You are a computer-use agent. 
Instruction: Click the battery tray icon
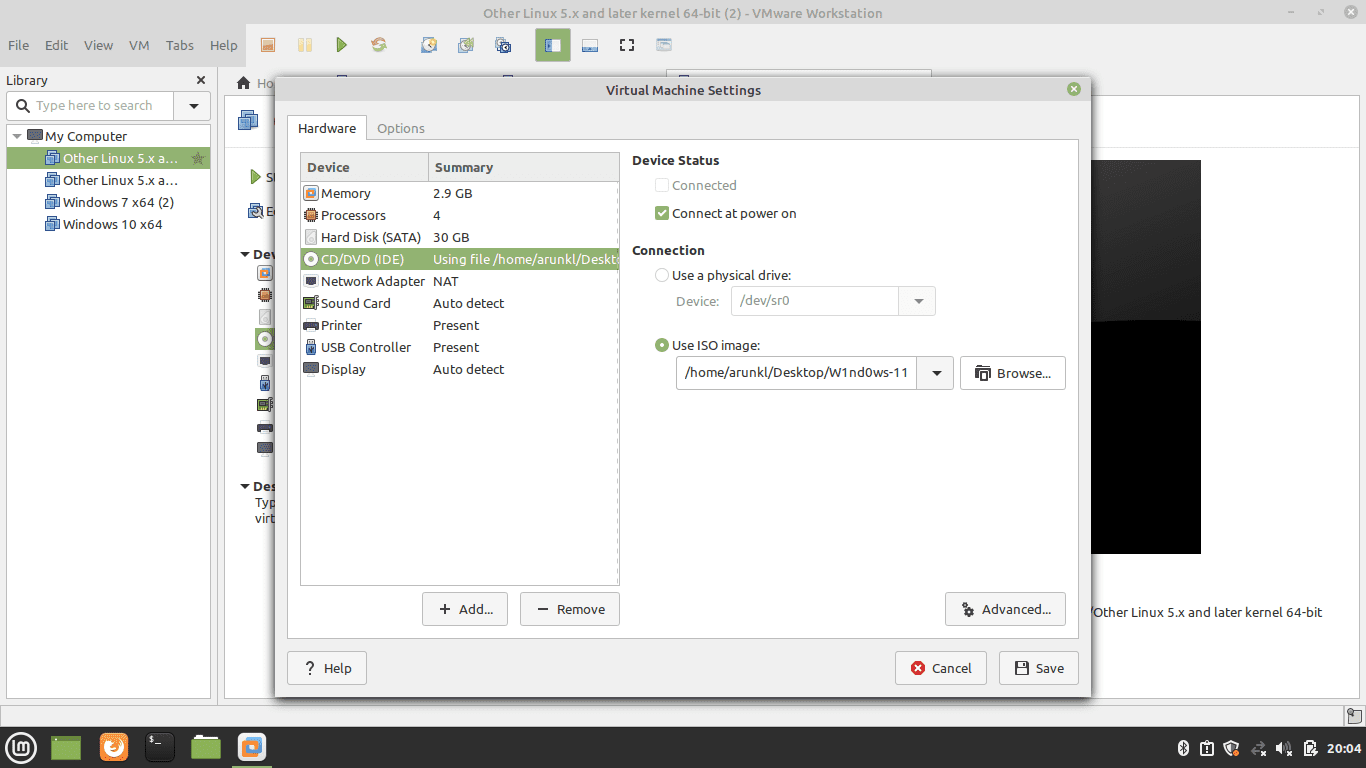(1311, 748)
